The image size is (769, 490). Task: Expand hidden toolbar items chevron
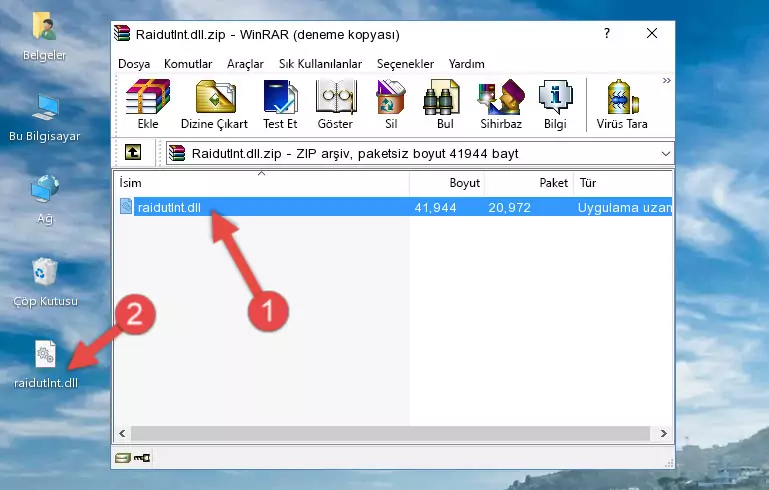(x=666, y=80)
